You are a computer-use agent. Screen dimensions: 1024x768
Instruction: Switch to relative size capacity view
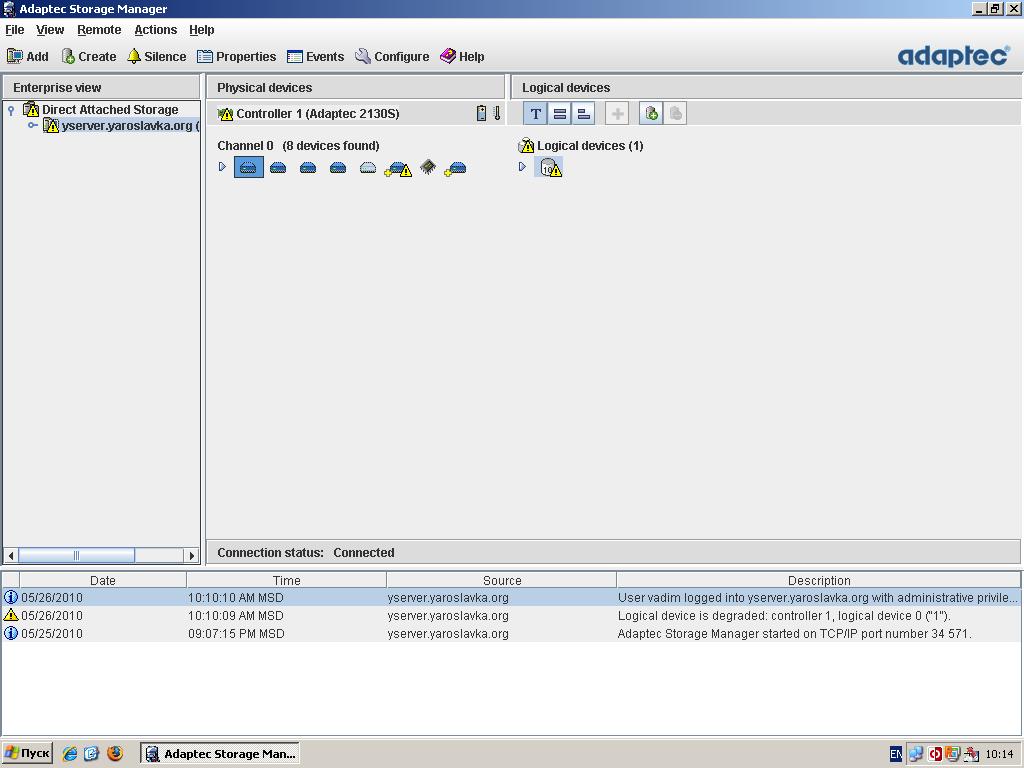(x=584, y=114)
